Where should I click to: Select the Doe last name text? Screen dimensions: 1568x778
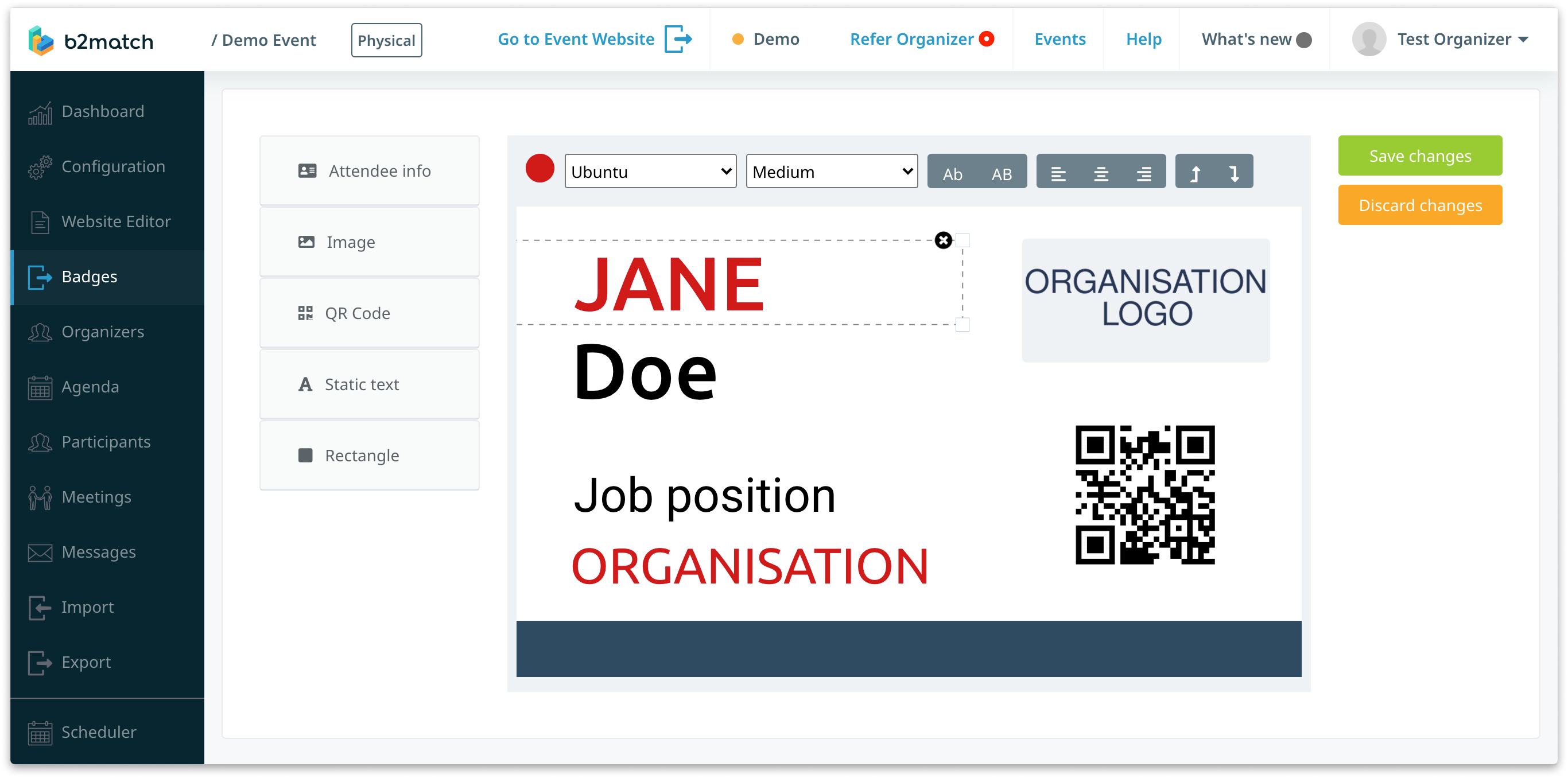646,371
